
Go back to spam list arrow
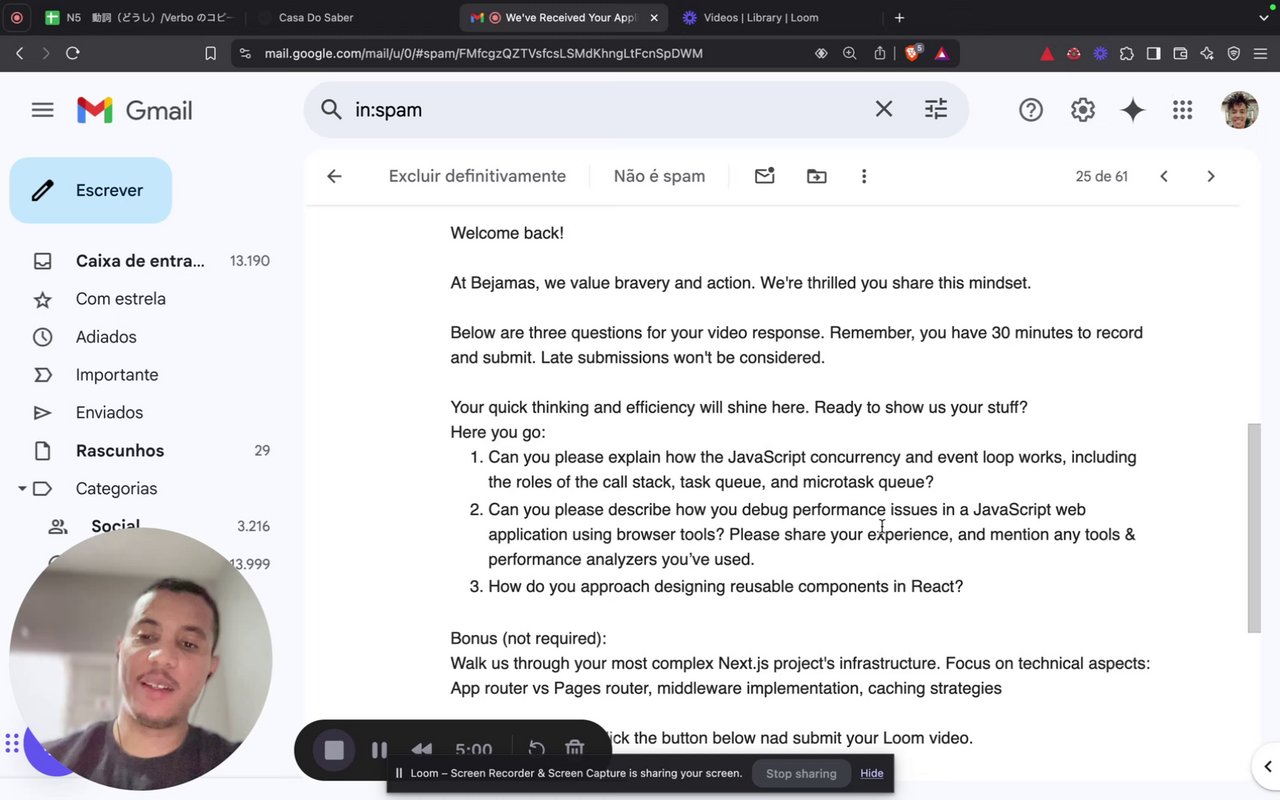point(334,176)
